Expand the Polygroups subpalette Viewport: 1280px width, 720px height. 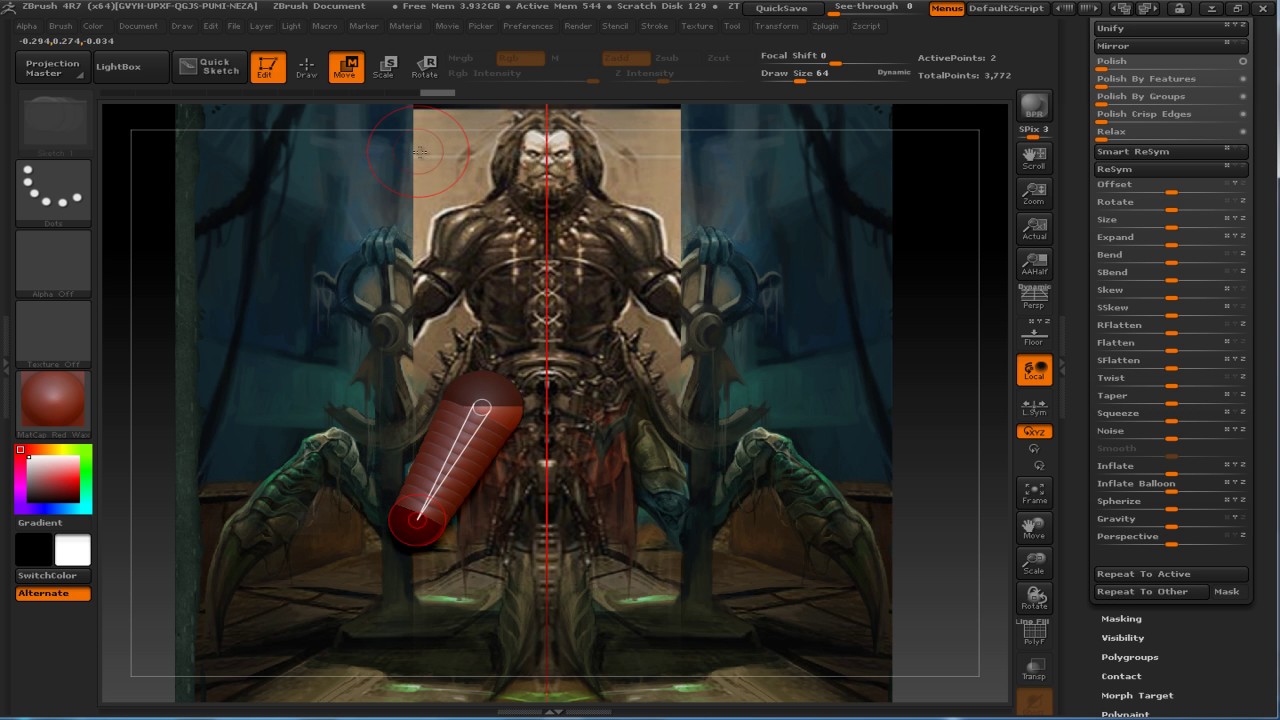1130,657
